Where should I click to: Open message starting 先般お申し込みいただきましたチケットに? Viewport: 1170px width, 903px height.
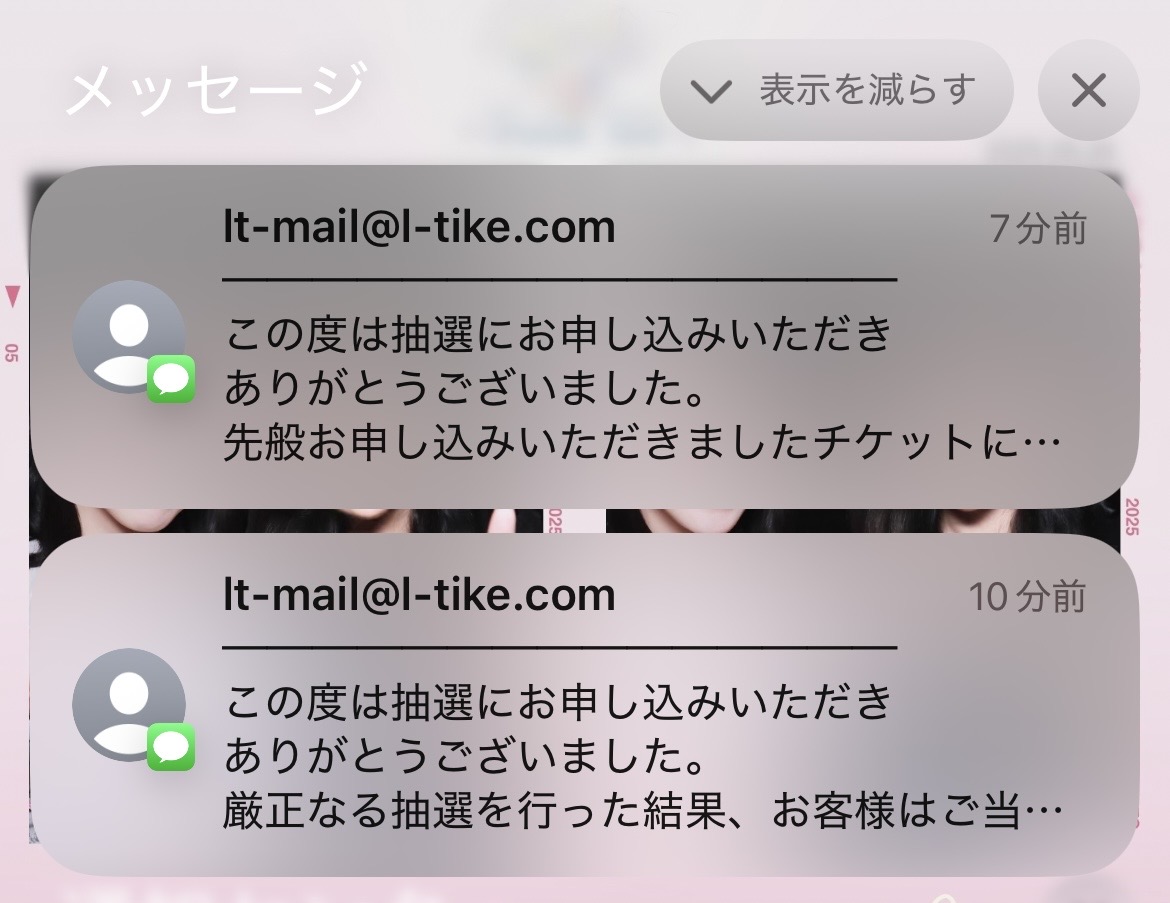642,443
